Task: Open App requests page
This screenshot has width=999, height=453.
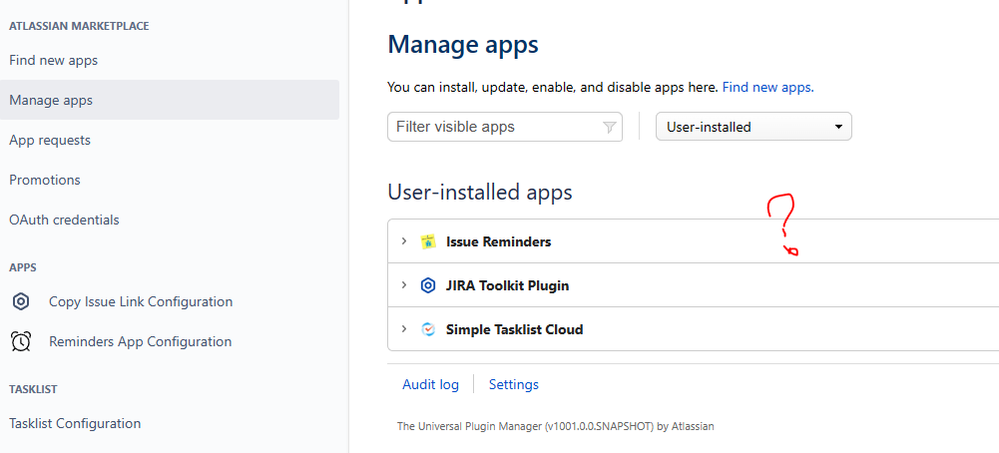Action: (x=50, y=140)
